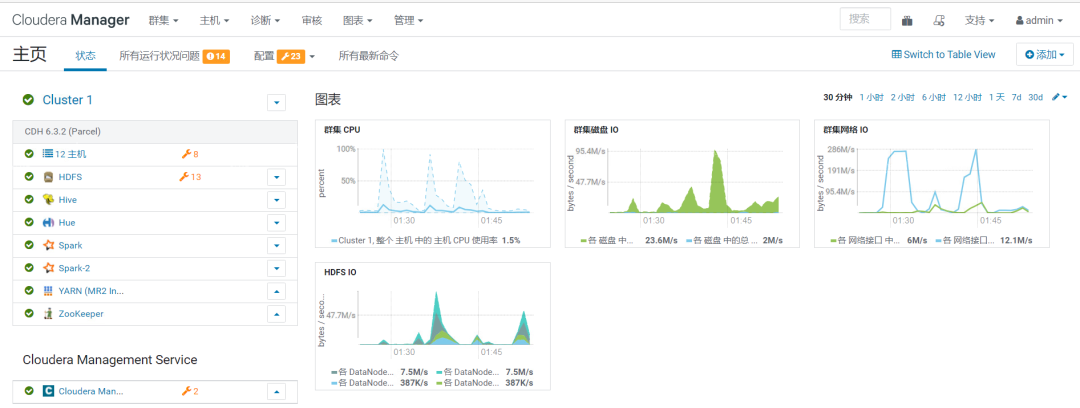Click the Hue service icon

pos(48,223)
